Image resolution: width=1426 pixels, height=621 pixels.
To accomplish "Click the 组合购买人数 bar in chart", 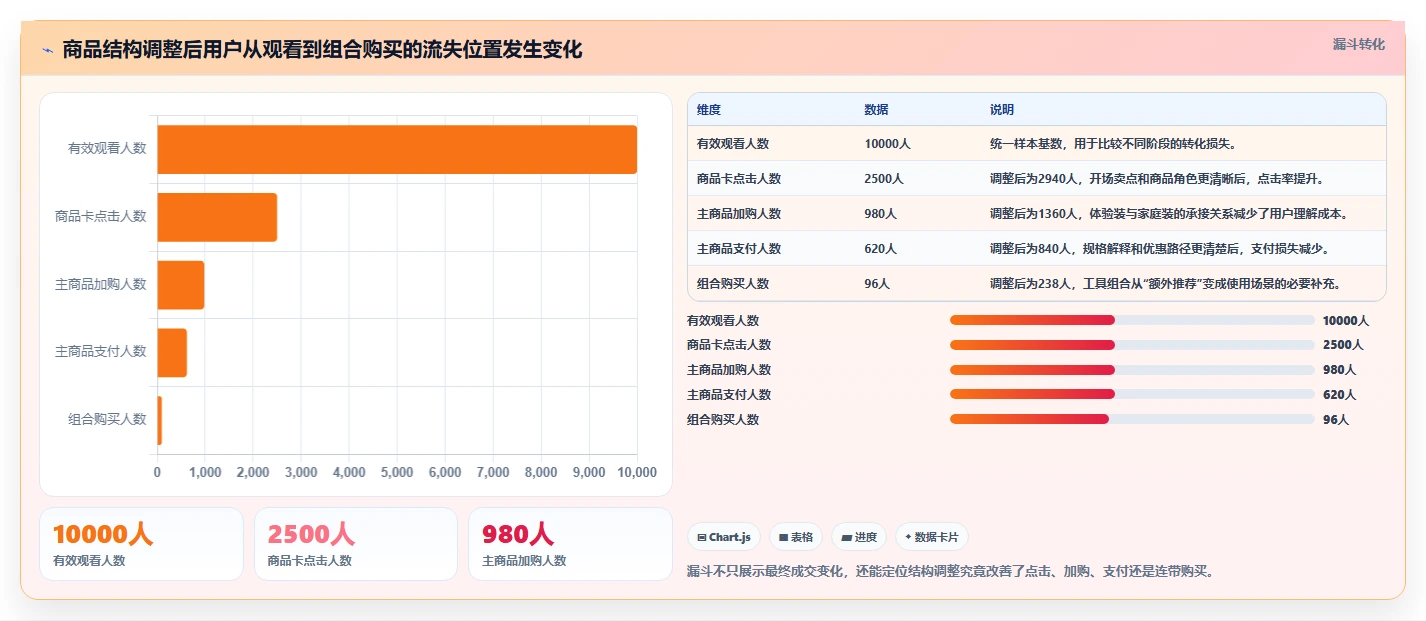I will coord(160,420).
